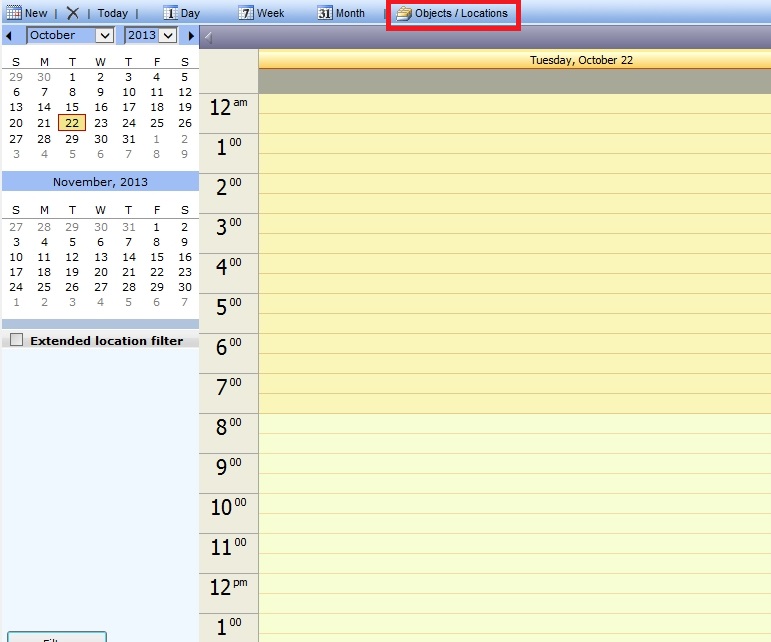Click the Tuesday, October 22 day header
The image size is (771, 642).
[x=581, y=60]
